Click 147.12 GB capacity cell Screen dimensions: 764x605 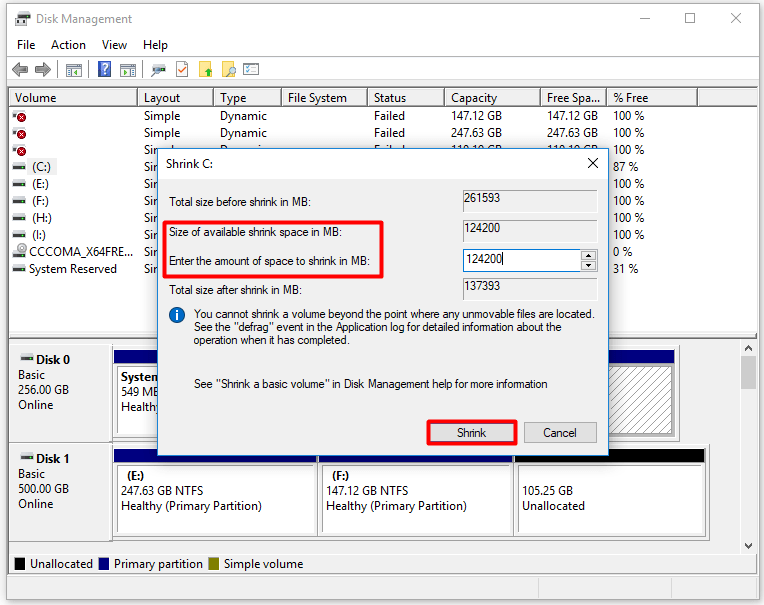(x=476, y=116)
